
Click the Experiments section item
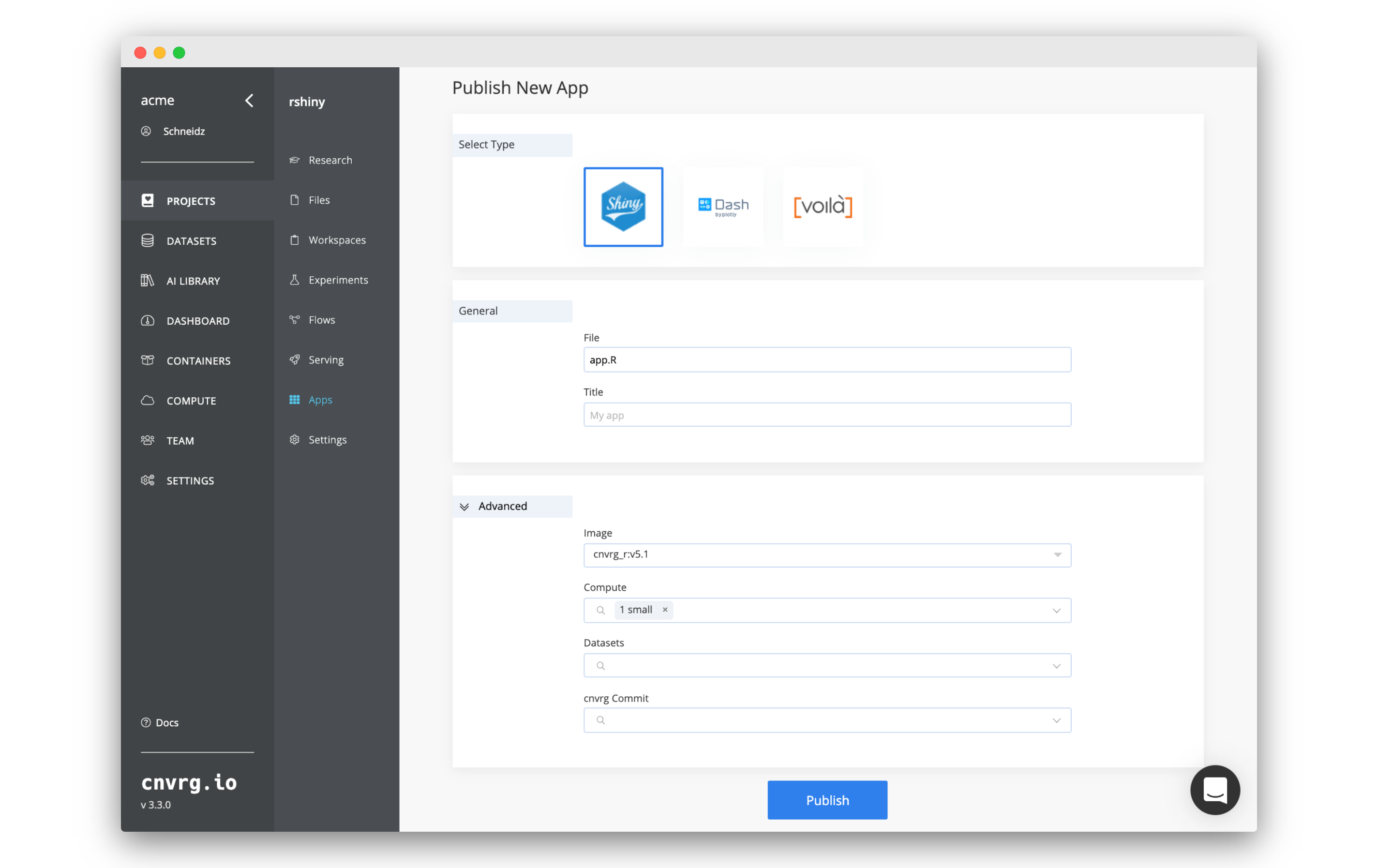click(339, 279)
